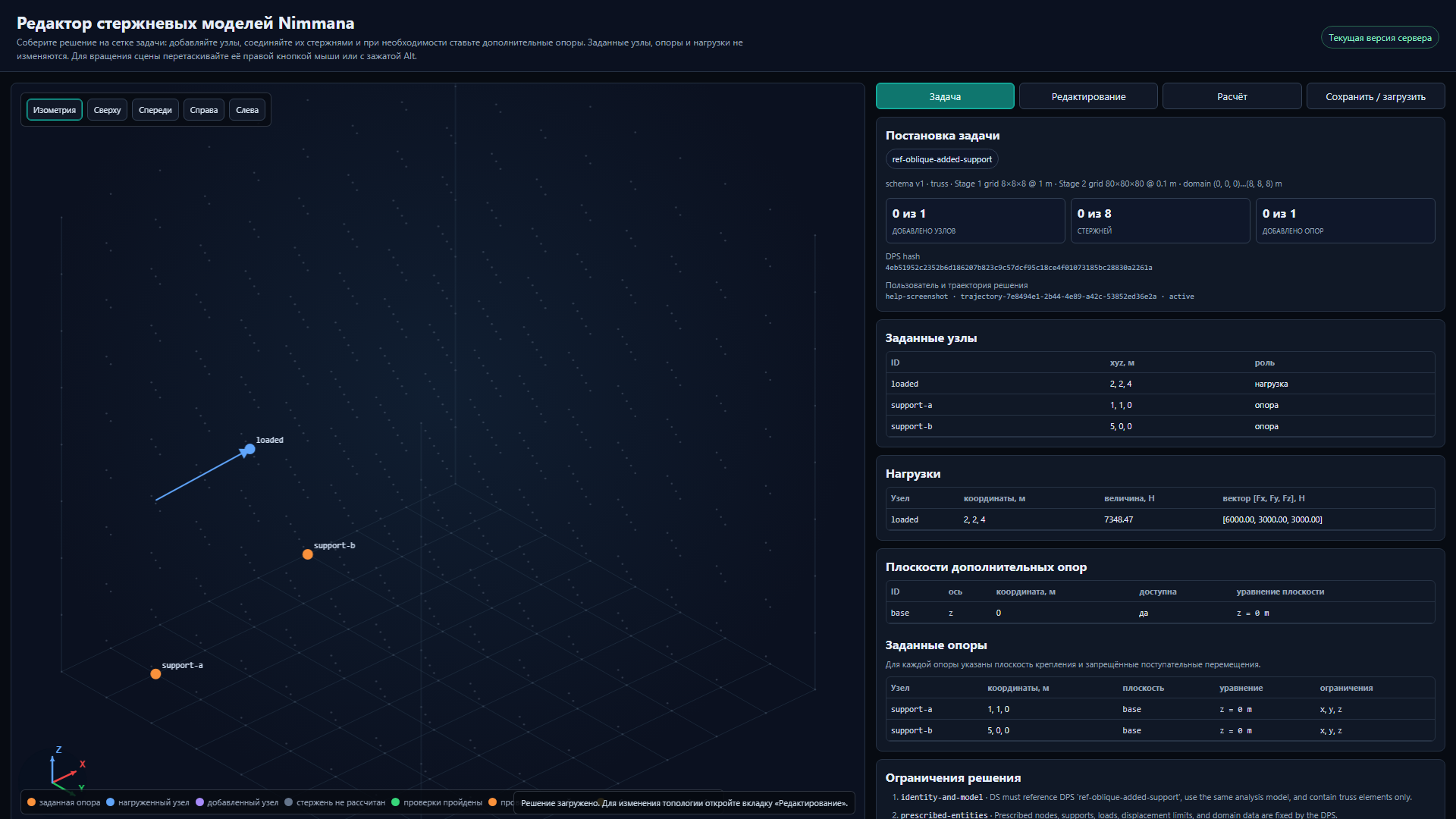Click the 'xyz, м' column header
The width and height of the screenshot is (1456, 819).
tap(1122, 362)
